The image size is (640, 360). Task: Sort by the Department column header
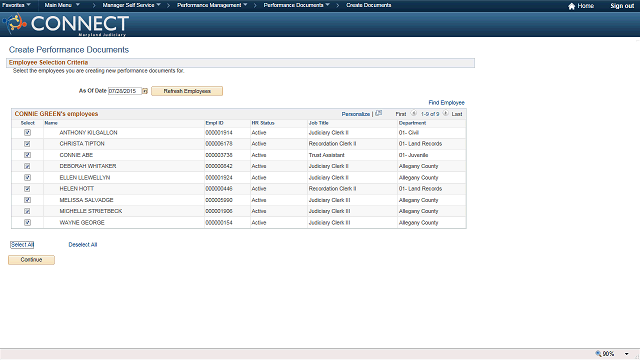pyautogui.click(x=412, y=123)
